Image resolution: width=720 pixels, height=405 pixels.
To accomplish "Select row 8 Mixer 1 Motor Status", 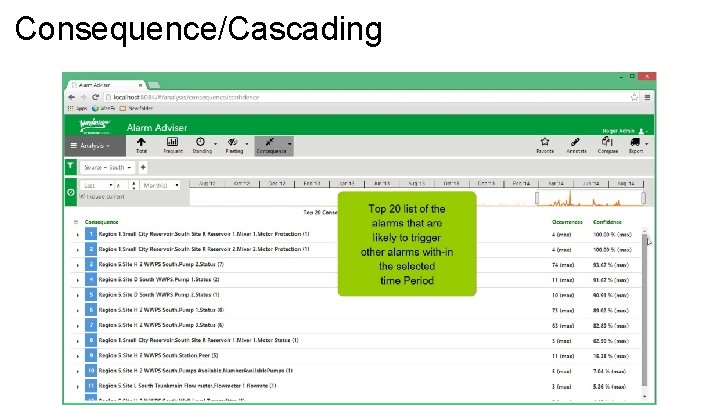I will point(358,340).
